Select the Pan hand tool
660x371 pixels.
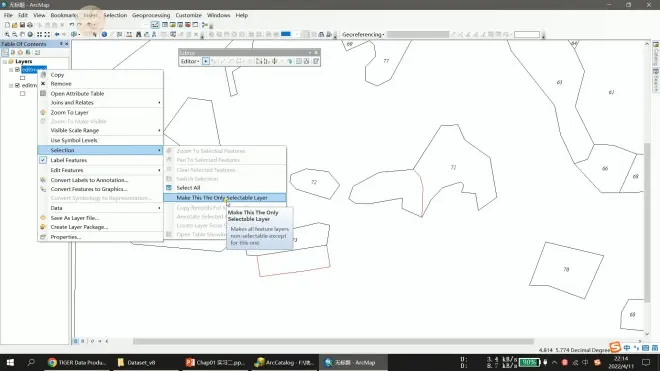point(22,35)
